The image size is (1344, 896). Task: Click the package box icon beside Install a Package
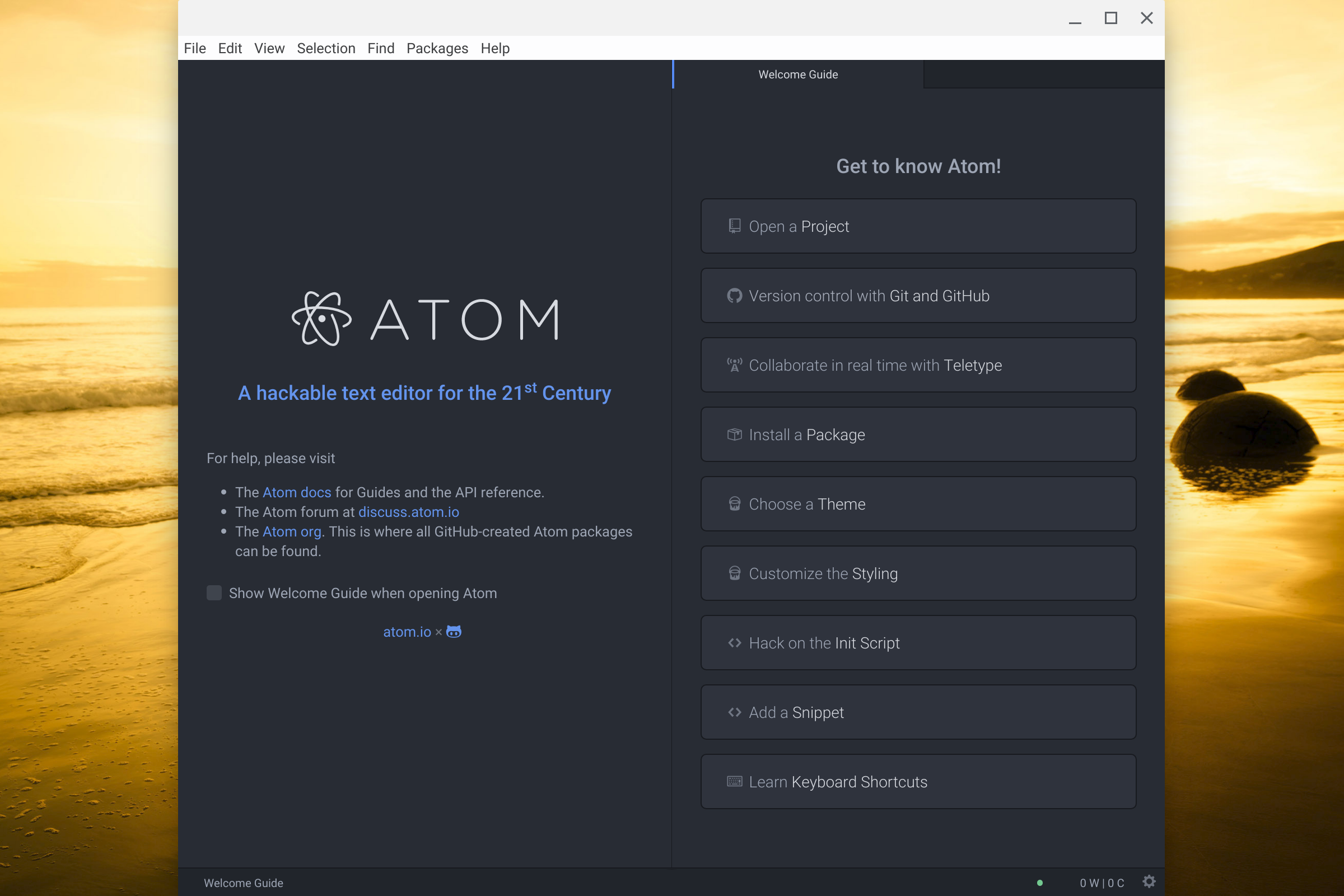[x=734, y=435]
